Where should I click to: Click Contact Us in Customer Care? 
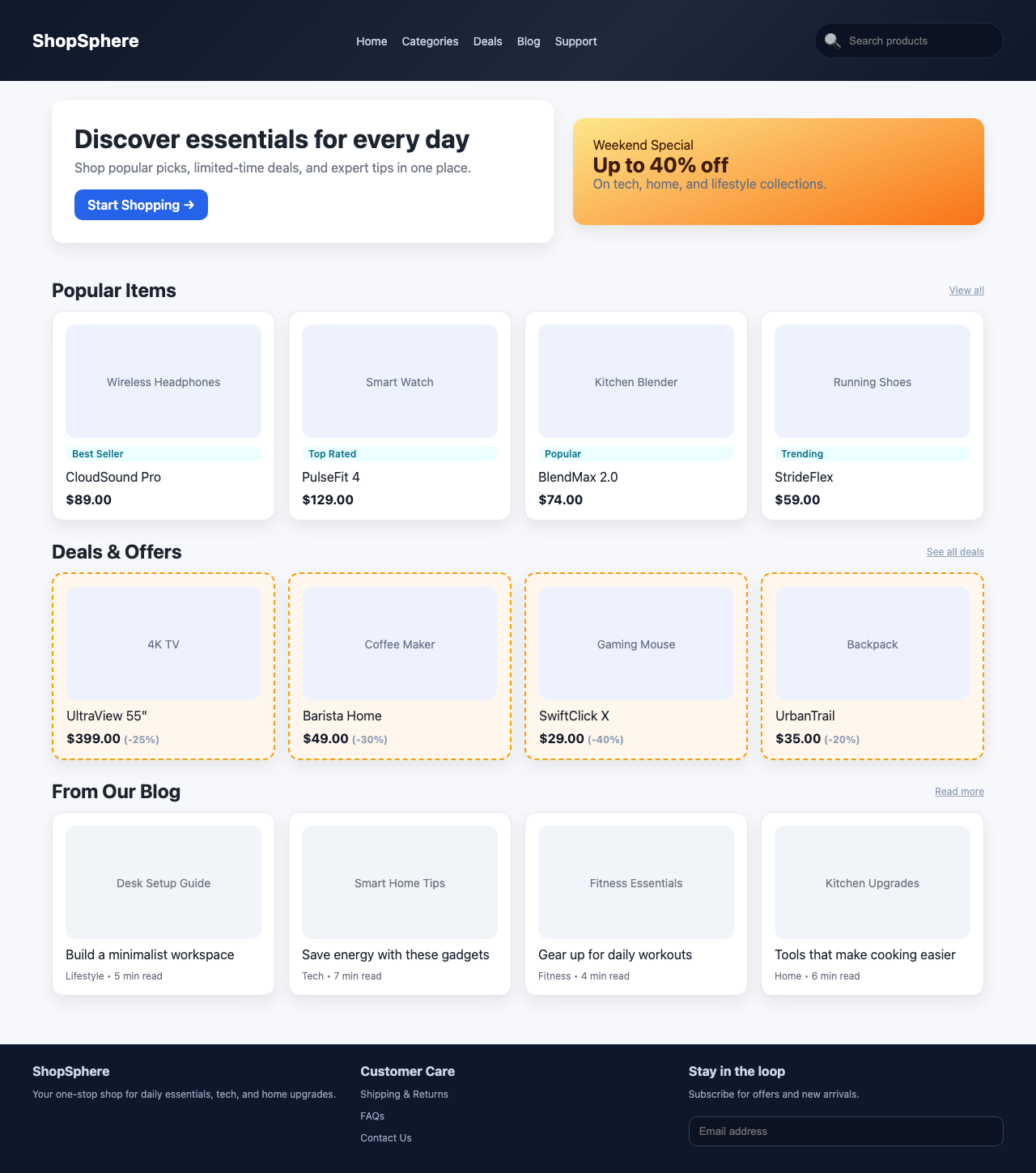tap(385, 1137)
